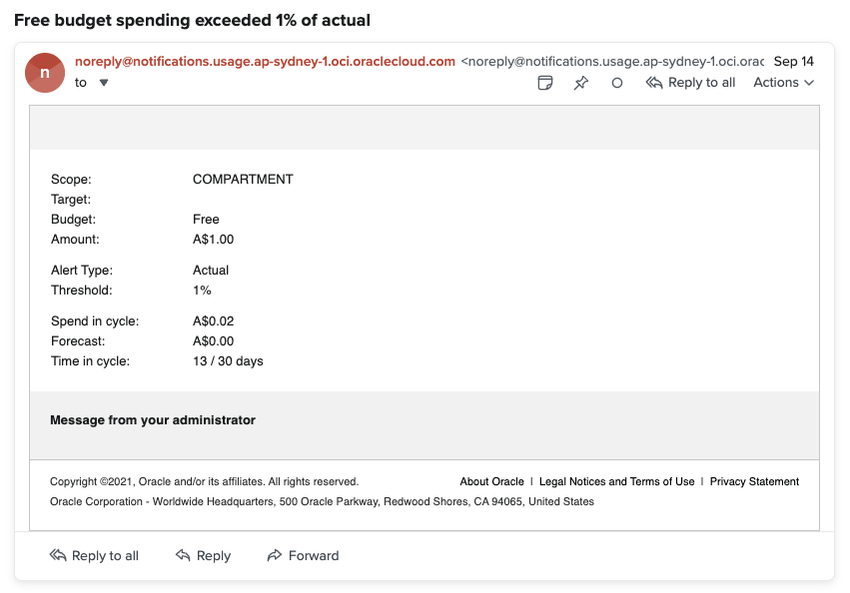Click the Actions chevron arrow
The width and height of the screenshot is (850, 593).
pos(809,83)
